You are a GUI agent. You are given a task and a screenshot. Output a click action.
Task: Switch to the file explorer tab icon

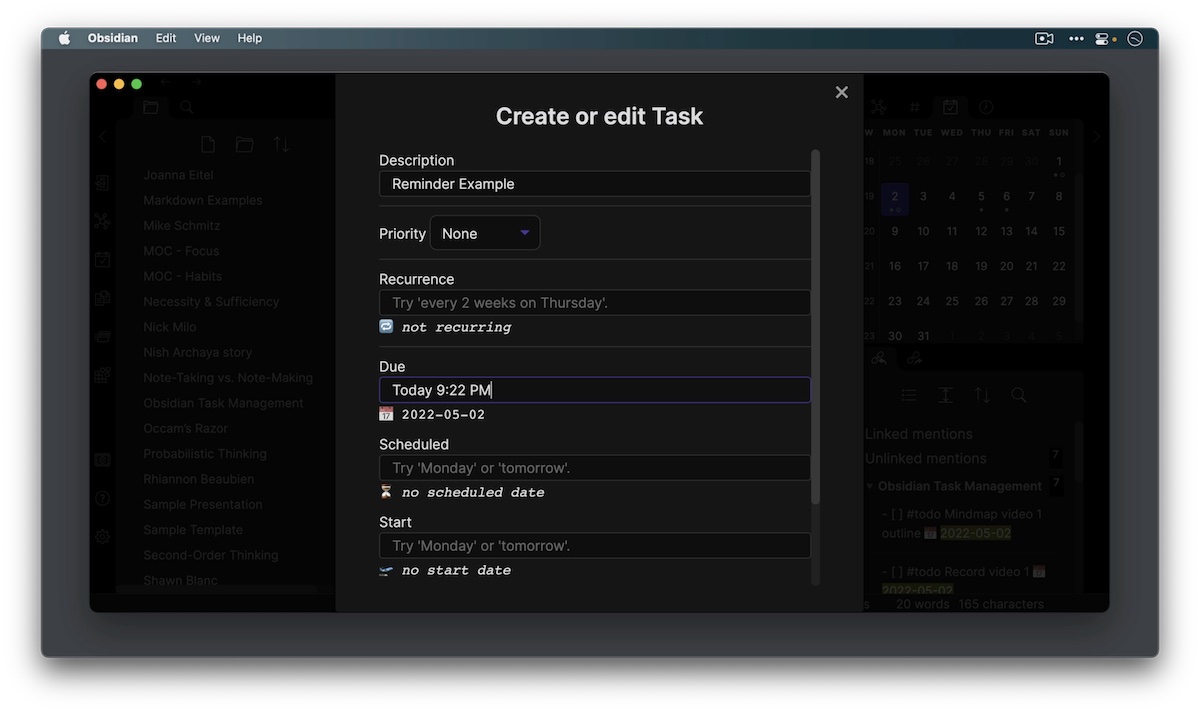point(151,107)
